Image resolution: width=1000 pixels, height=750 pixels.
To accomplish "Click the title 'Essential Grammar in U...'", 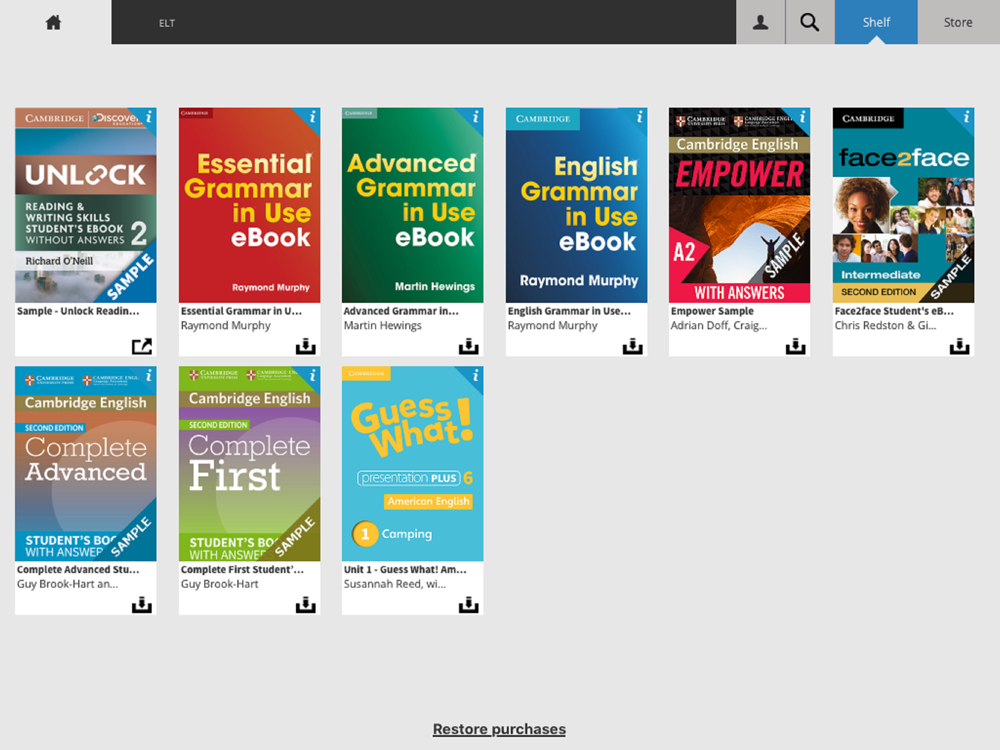I will point(241,311).
